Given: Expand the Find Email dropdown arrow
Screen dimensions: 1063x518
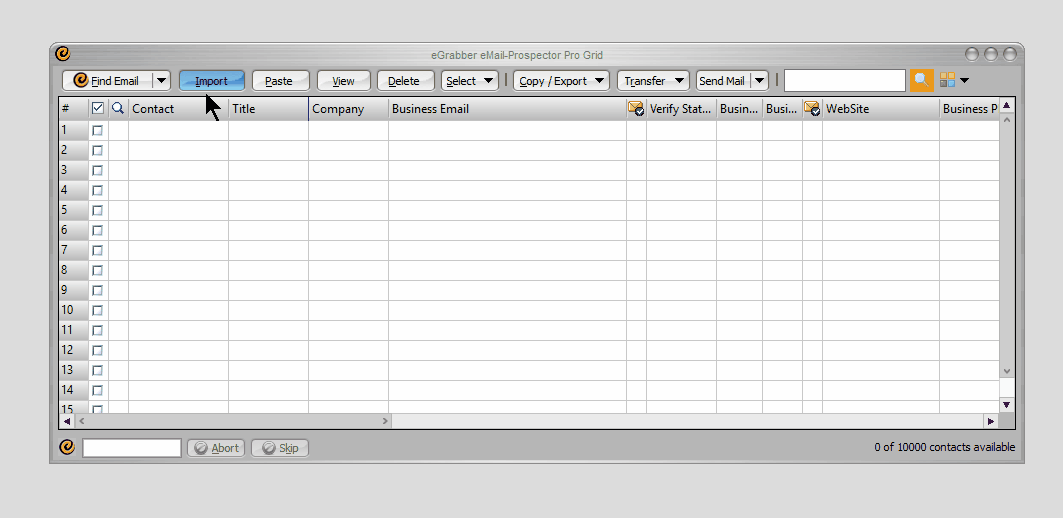Looking at the screenshot, I should pos(162,81).
